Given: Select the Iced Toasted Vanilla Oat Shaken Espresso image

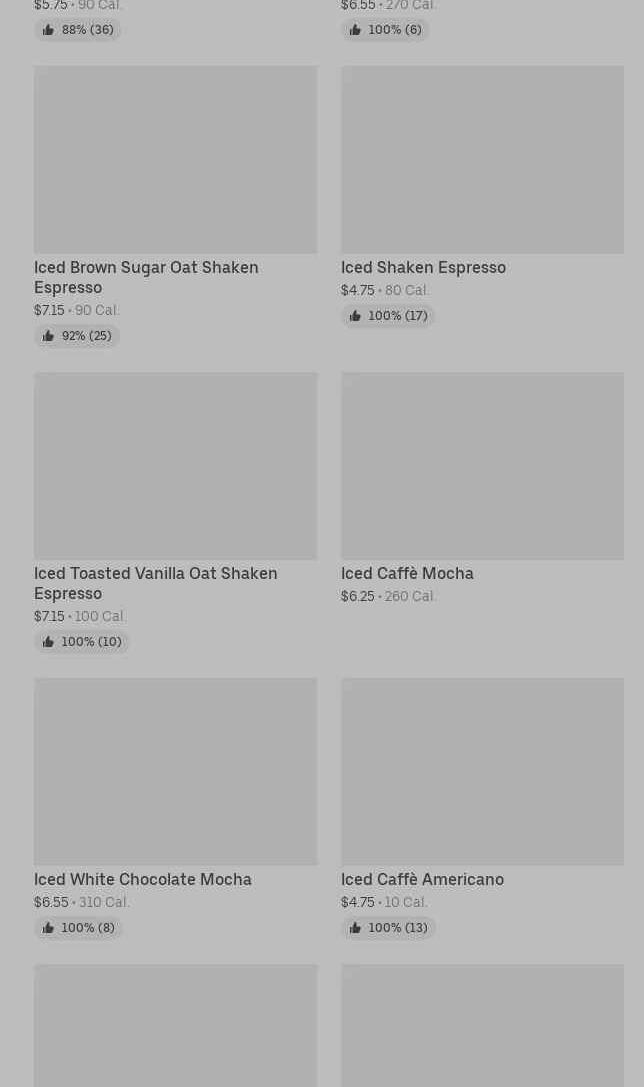Looking at the screenshot, I should [x=175, y=466].
